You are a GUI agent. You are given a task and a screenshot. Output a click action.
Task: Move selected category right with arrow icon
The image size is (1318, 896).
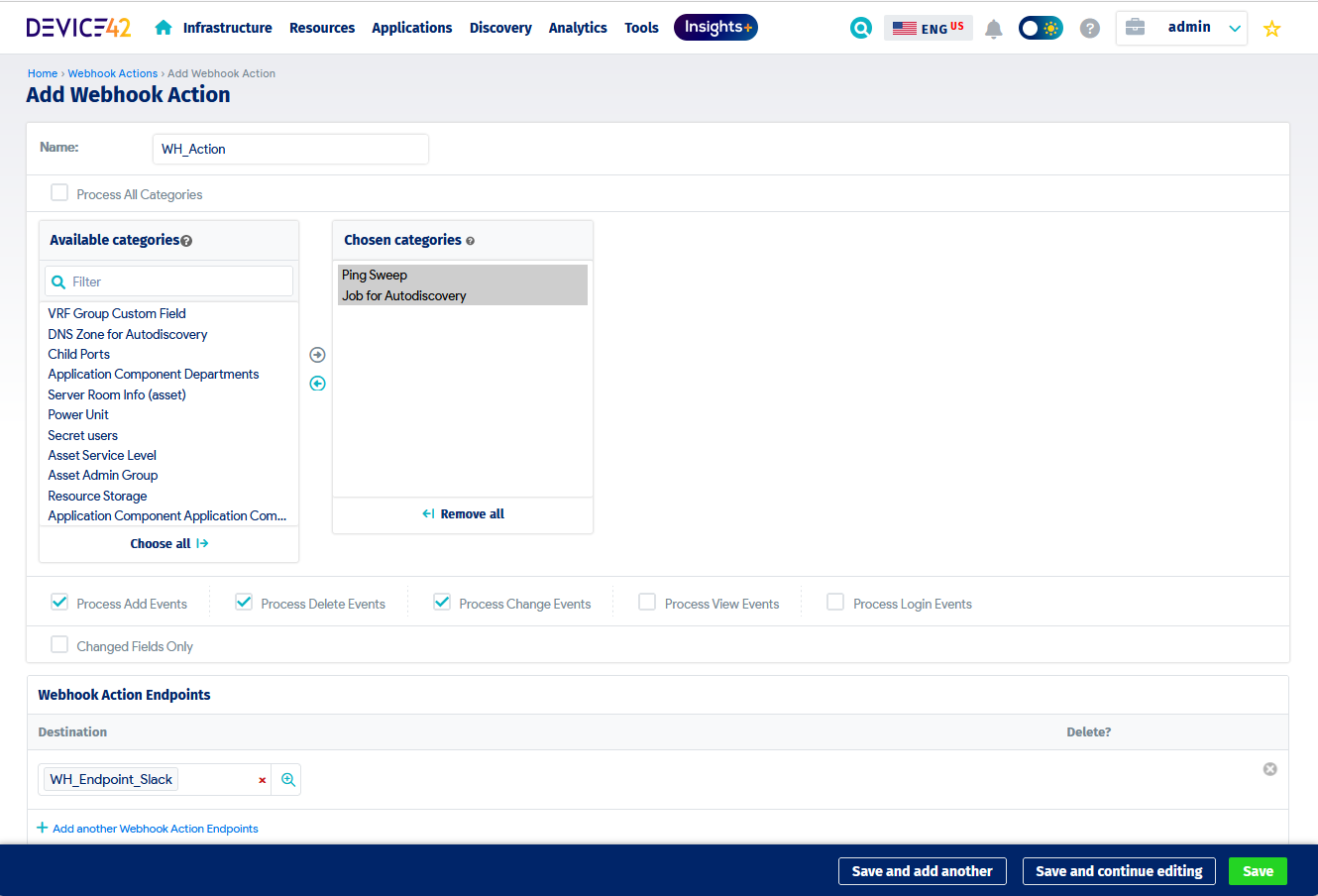317,355
